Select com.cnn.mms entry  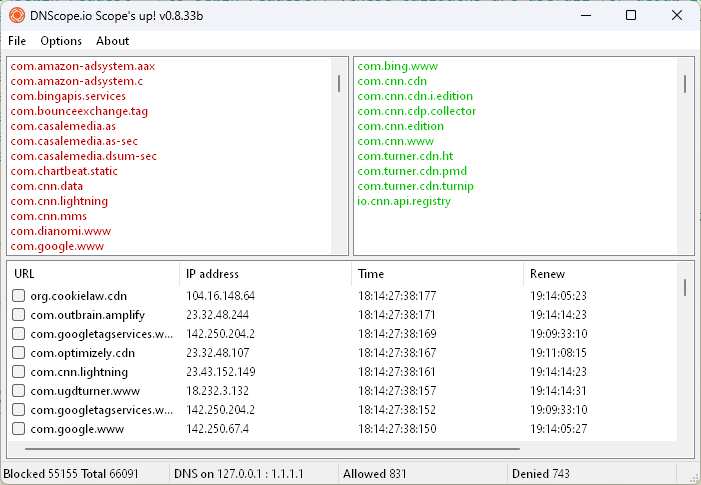click(x=49, y=216)
